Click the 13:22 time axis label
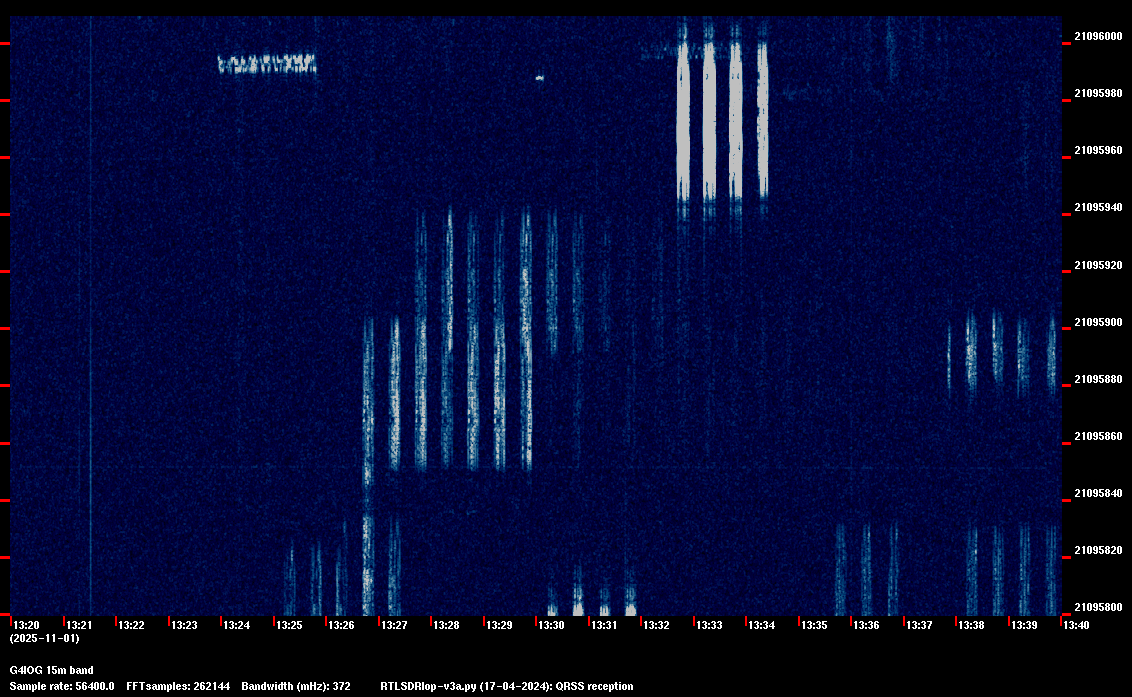The height and width of the screenshot is (697, 1132). coord(131,625)
